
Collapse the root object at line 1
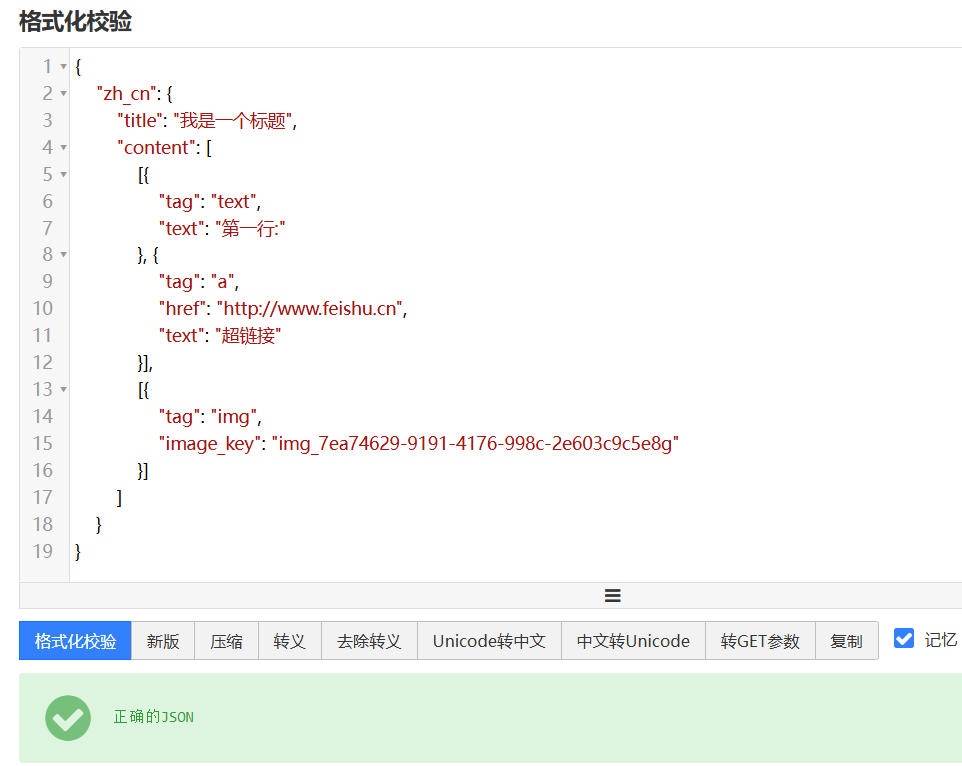64,67
